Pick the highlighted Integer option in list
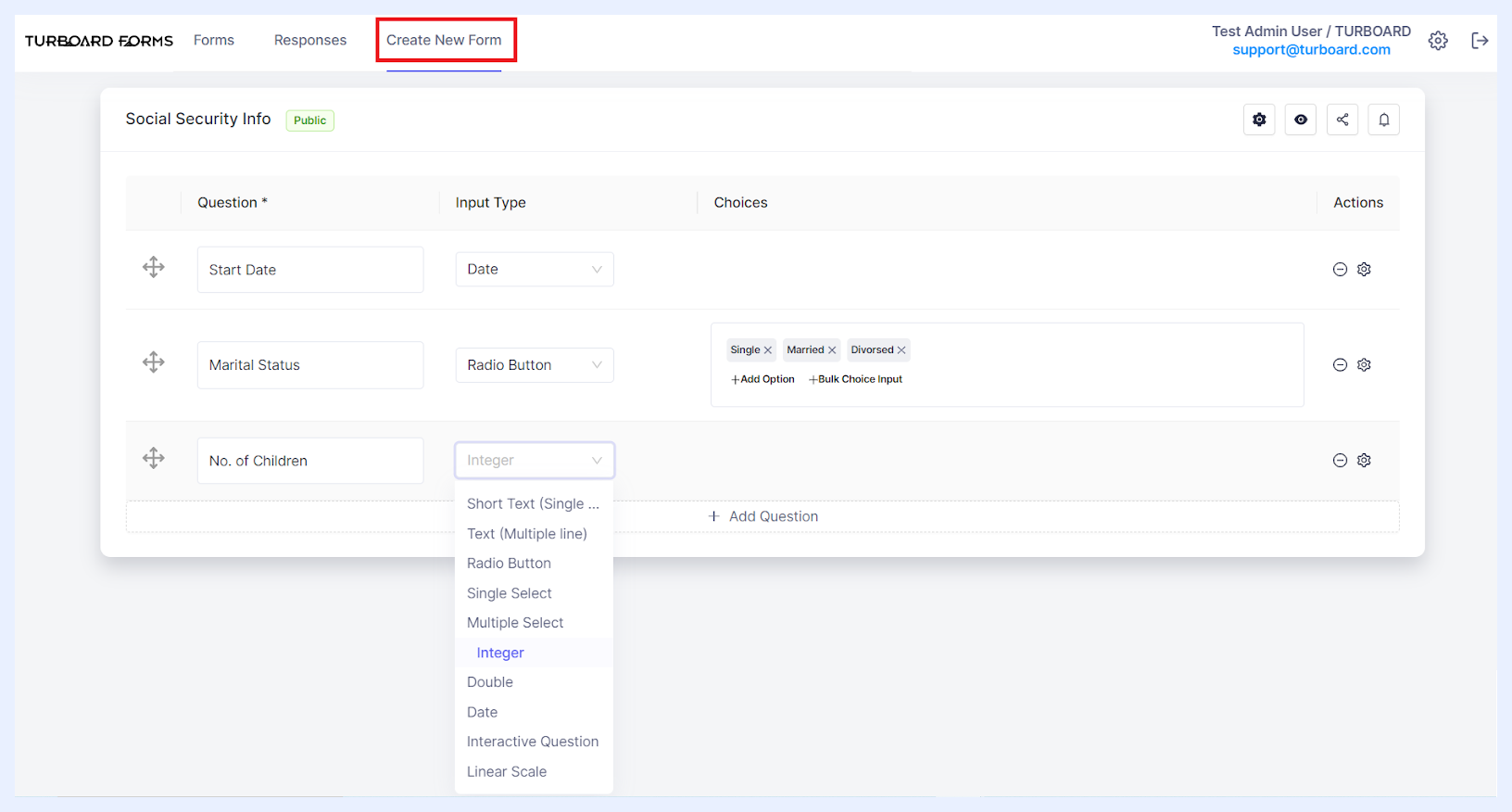Viewport: 1512px width, 812px height. click(x=534, y=653)
